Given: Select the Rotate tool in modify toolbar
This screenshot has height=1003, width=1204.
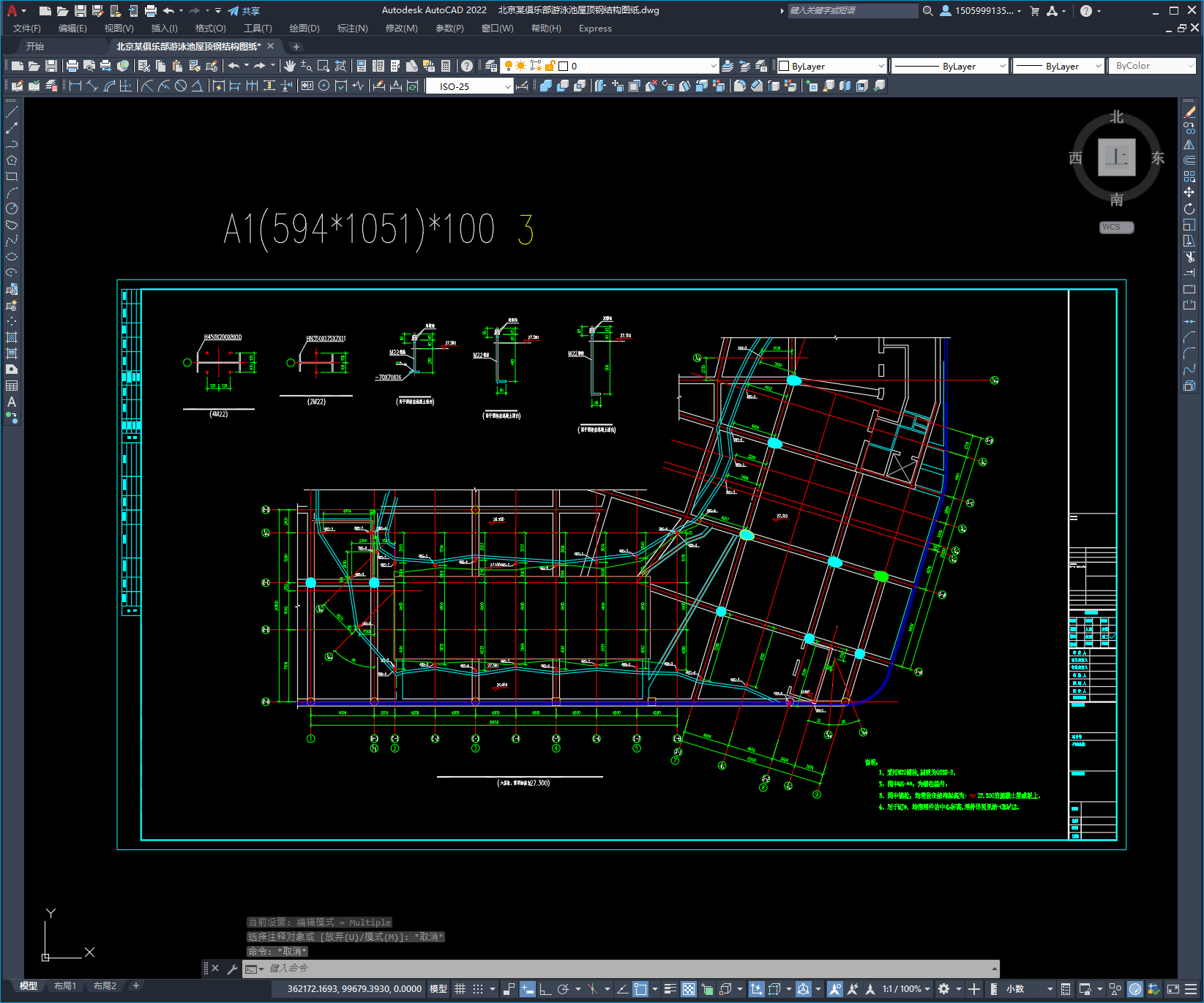Looking at the screenshot, I should [x=1189, y=209].
